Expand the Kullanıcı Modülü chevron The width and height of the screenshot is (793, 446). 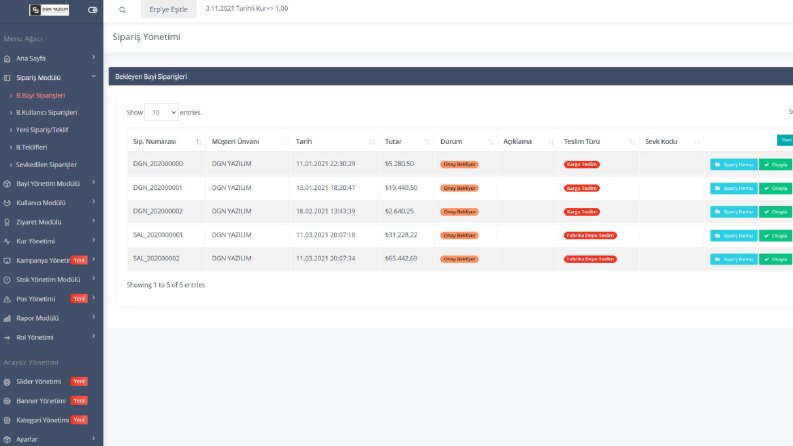(x=94, y=202)
